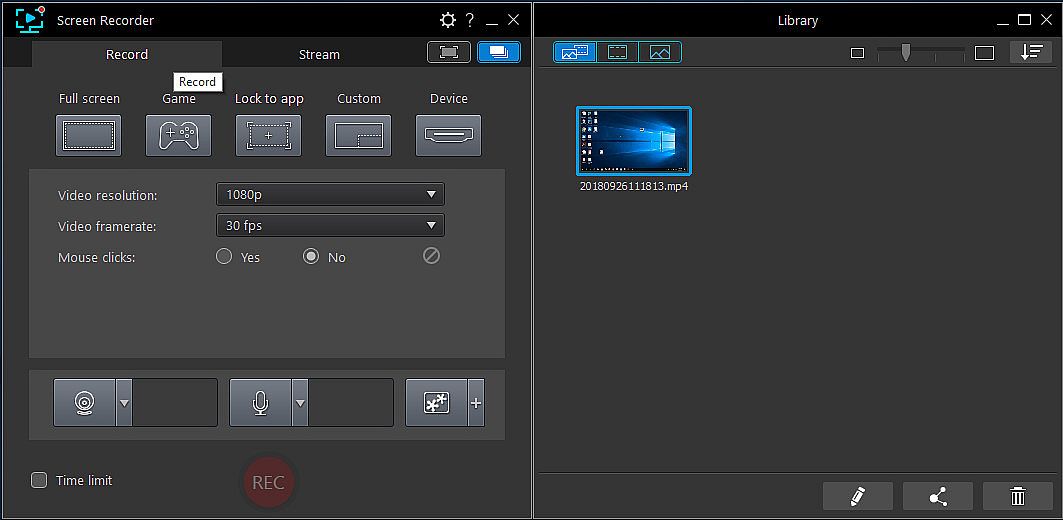Edit the selected video with pencil icon

(x=858, y=496)
